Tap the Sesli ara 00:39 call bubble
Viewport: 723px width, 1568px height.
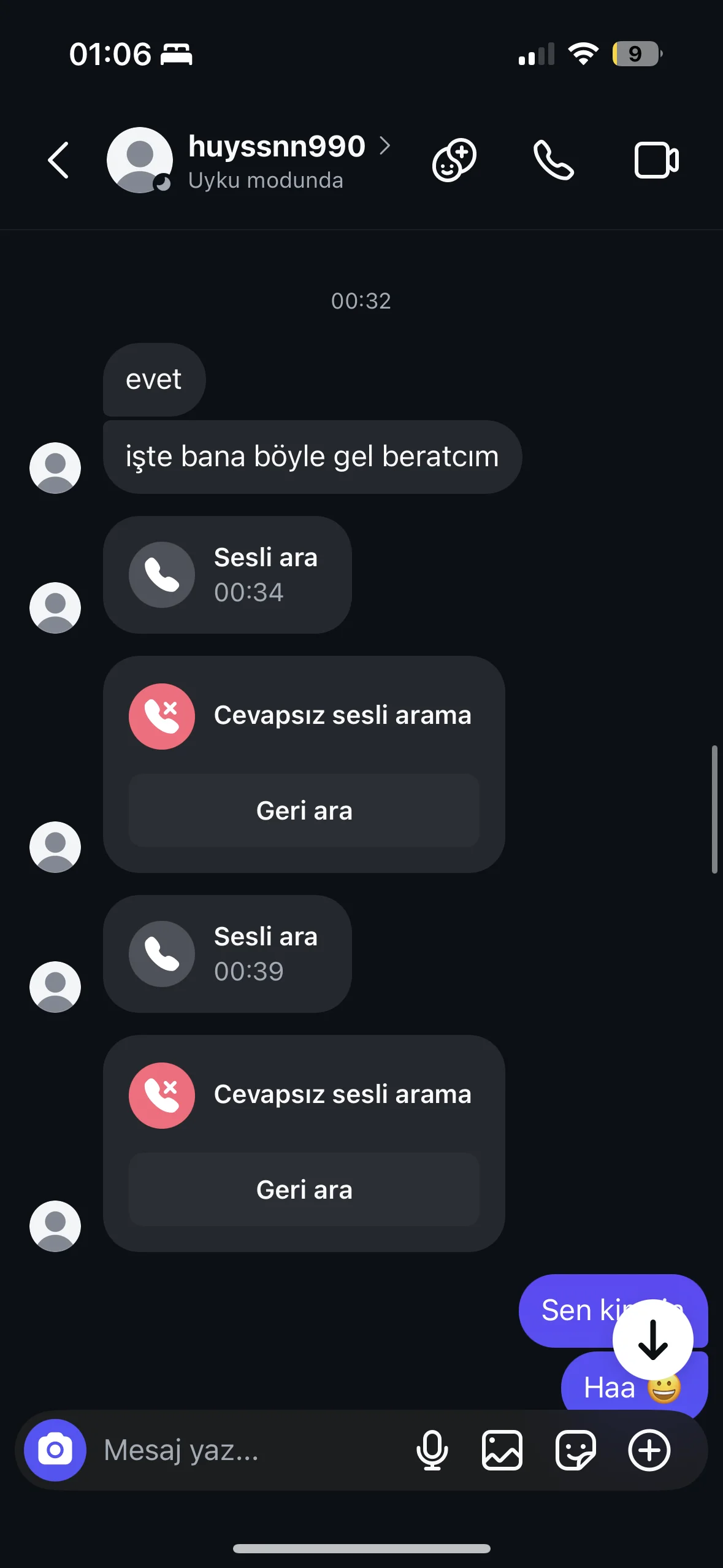click(x=228, y=954)
